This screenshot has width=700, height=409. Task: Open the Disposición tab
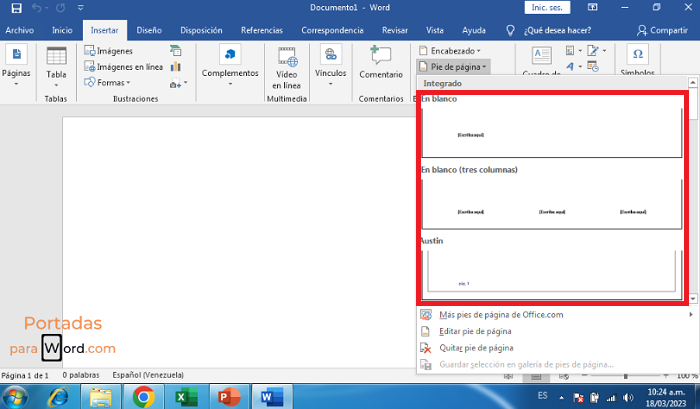pyautogui.click(x=201, y=30)
